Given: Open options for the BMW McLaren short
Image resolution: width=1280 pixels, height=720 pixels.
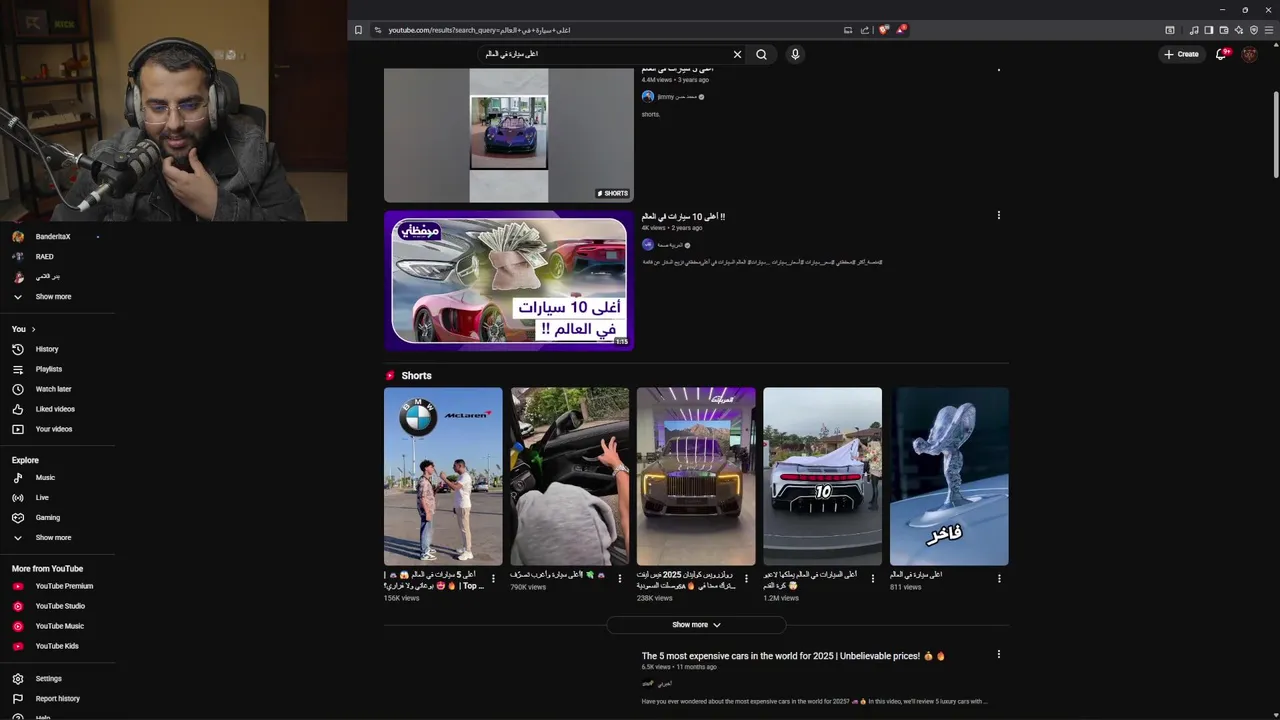Looking at the screenshot, I should point(493,579).
